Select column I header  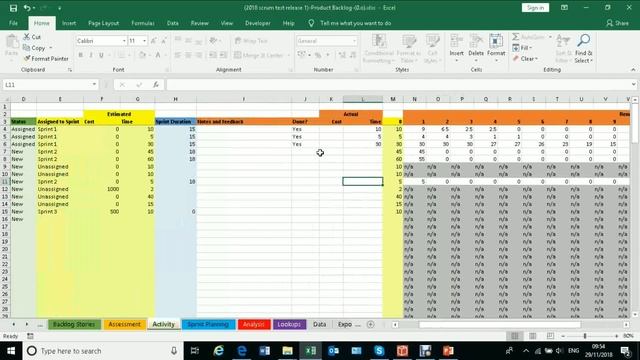[244, 99]
